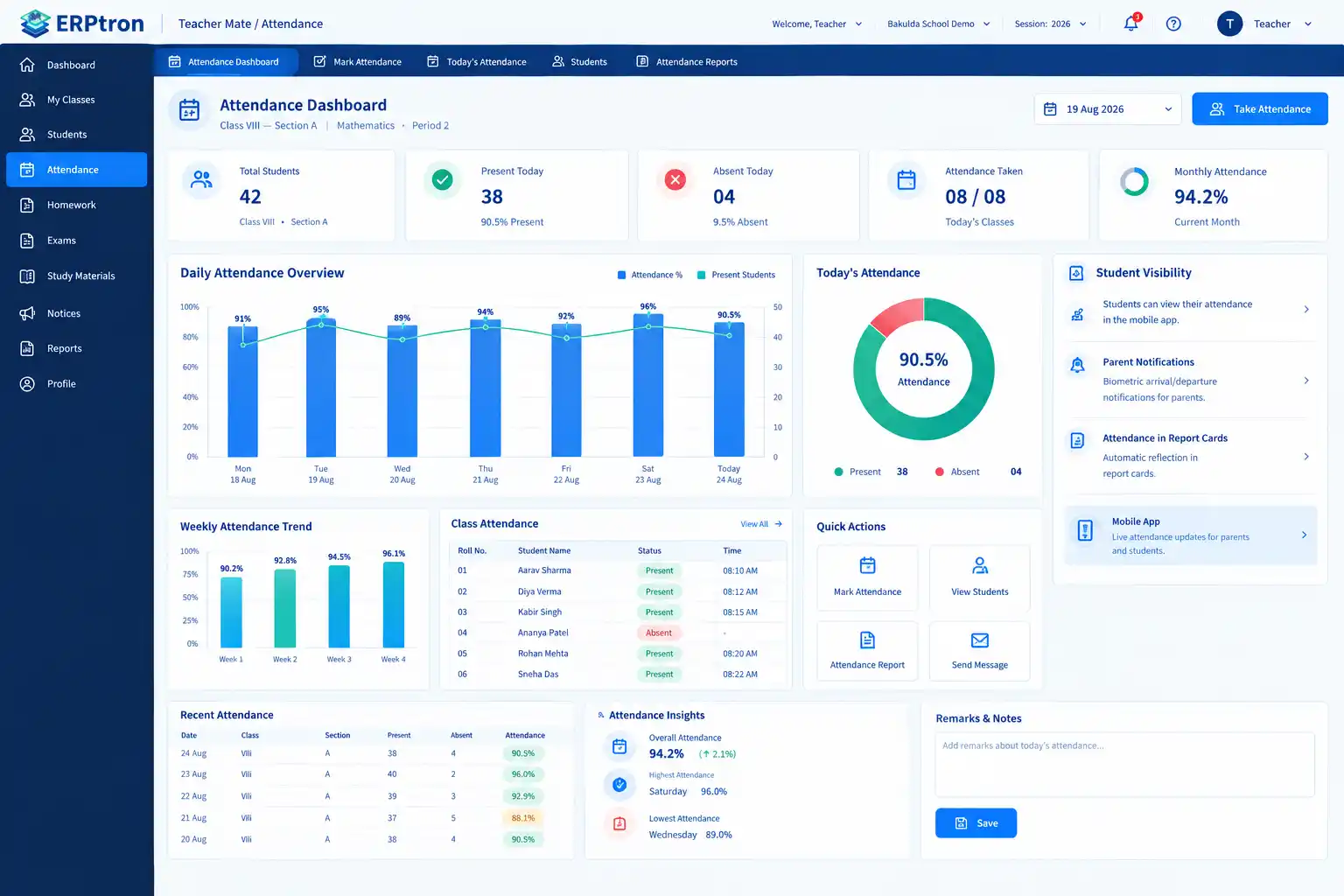The height and width of the screenshot is (896, 1344).
Task: Open the Students tab in top bar
Action: (x=579, y=62)
